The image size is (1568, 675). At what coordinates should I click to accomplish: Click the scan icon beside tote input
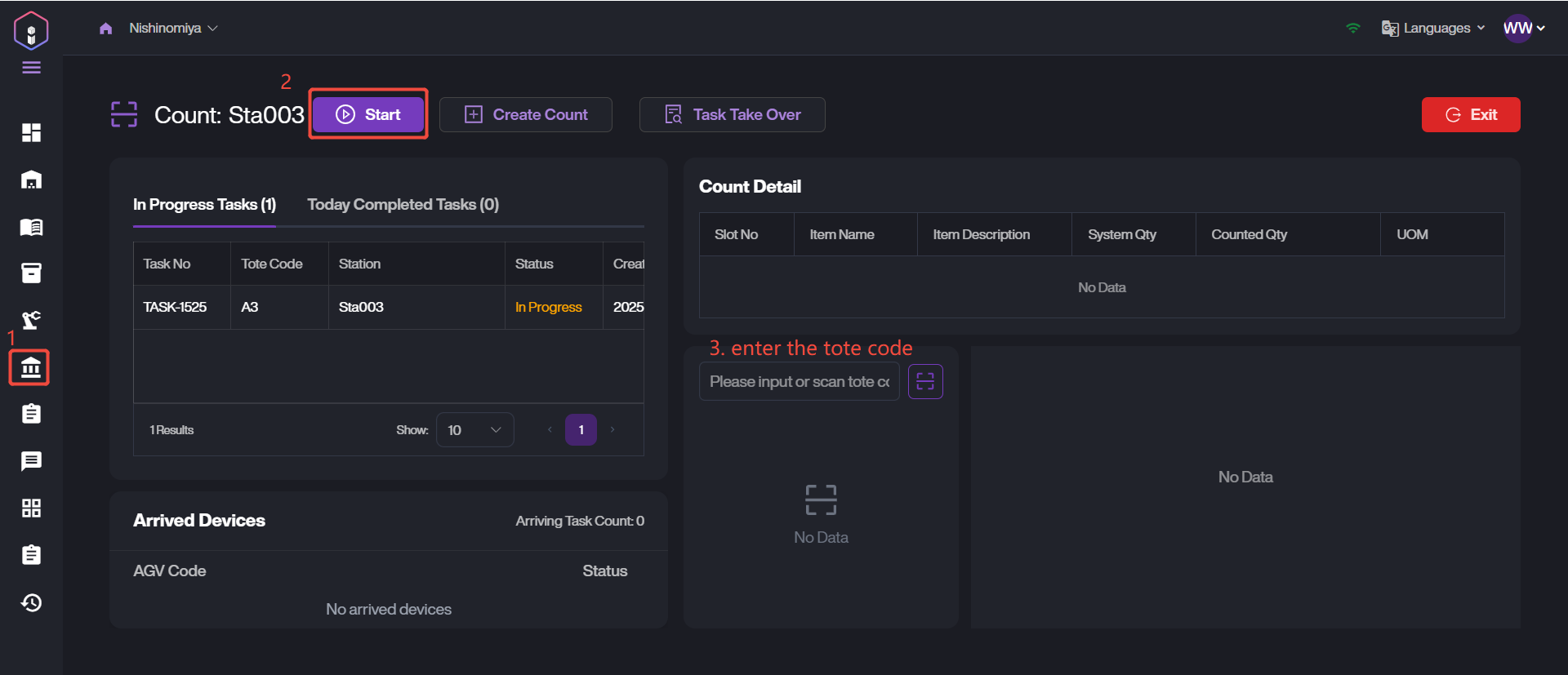point(925,382)
